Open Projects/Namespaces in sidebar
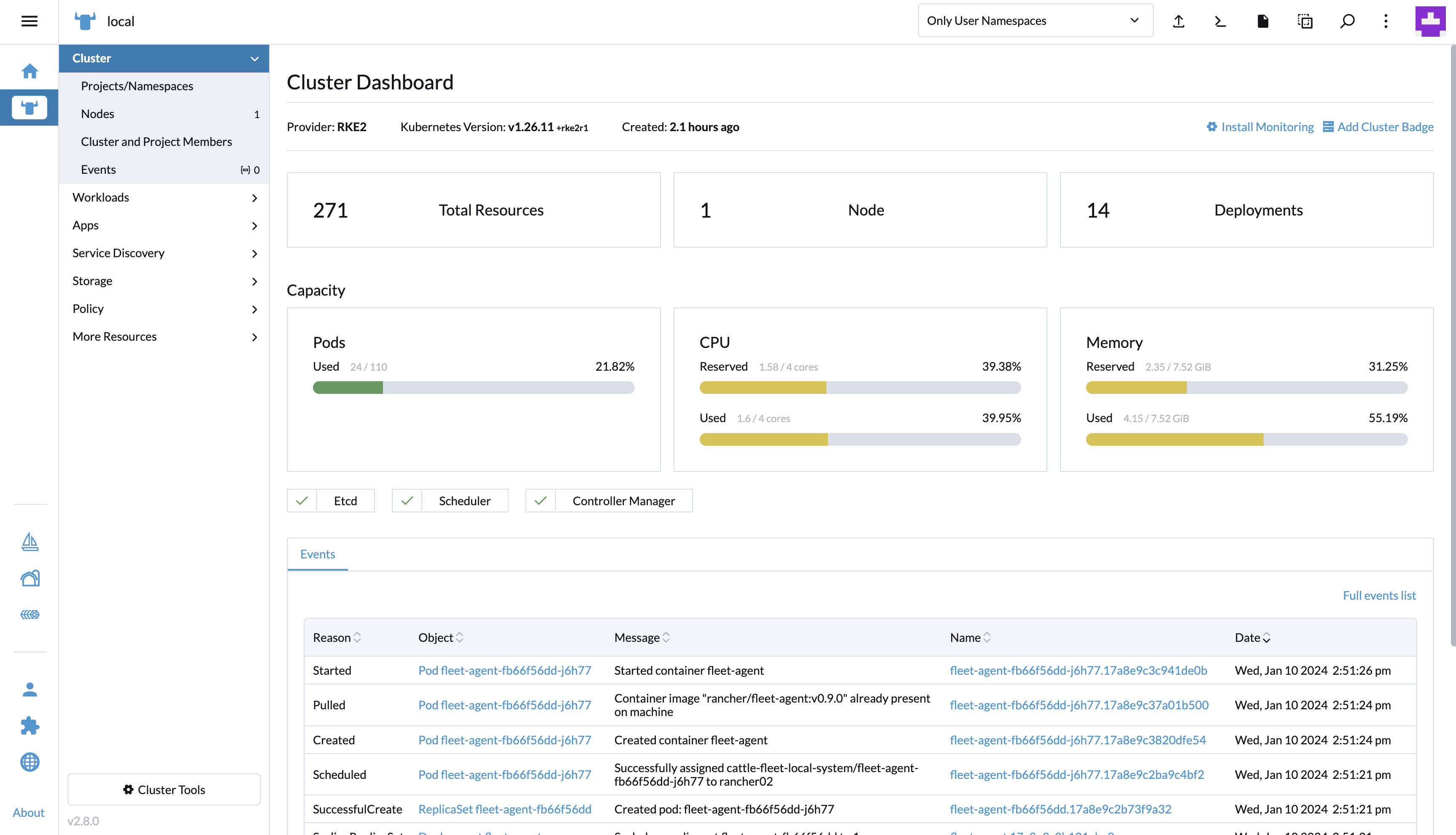The width and height of the screenshot is (1456, 835). pyautogui.click(x=164, y=86)
